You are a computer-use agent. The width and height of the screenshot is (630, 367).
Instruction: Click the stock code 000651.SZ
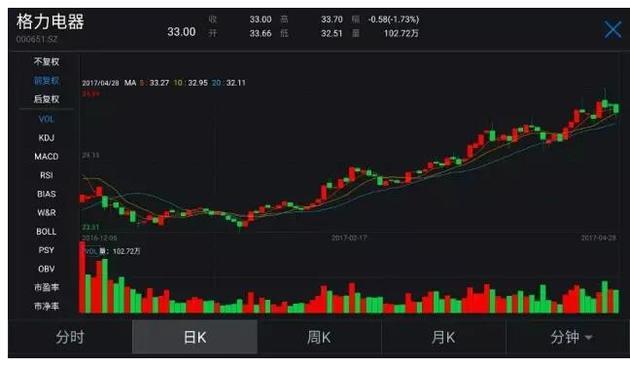37,39
